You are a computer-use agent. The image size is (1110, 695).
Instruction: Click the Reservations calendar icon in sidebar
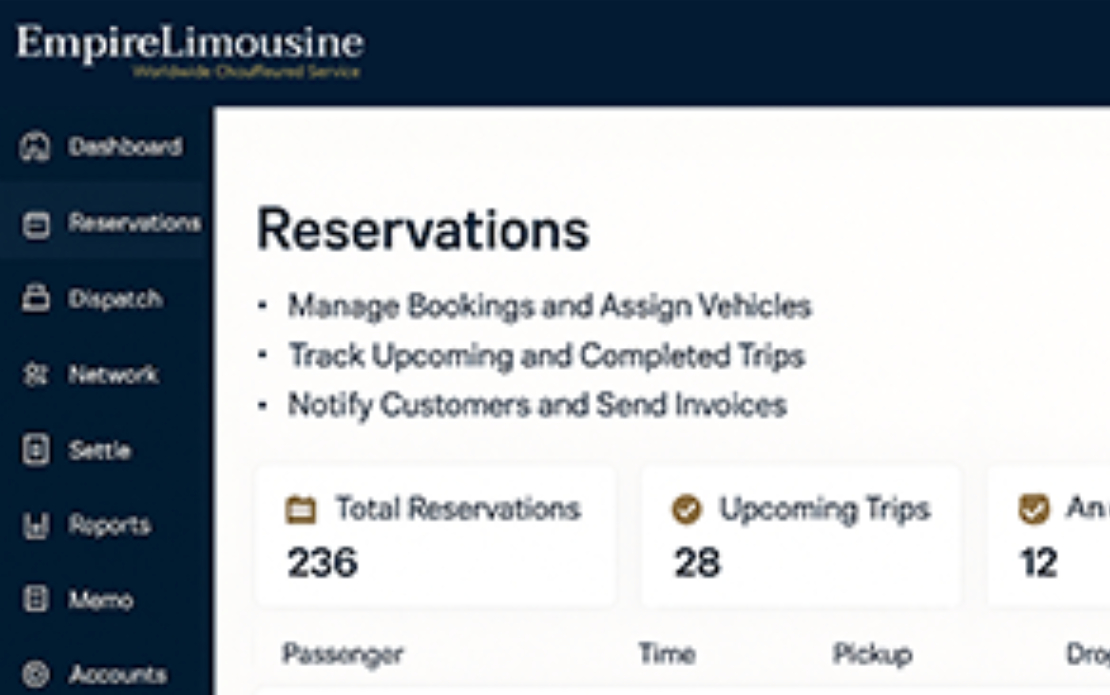[35, 225]
